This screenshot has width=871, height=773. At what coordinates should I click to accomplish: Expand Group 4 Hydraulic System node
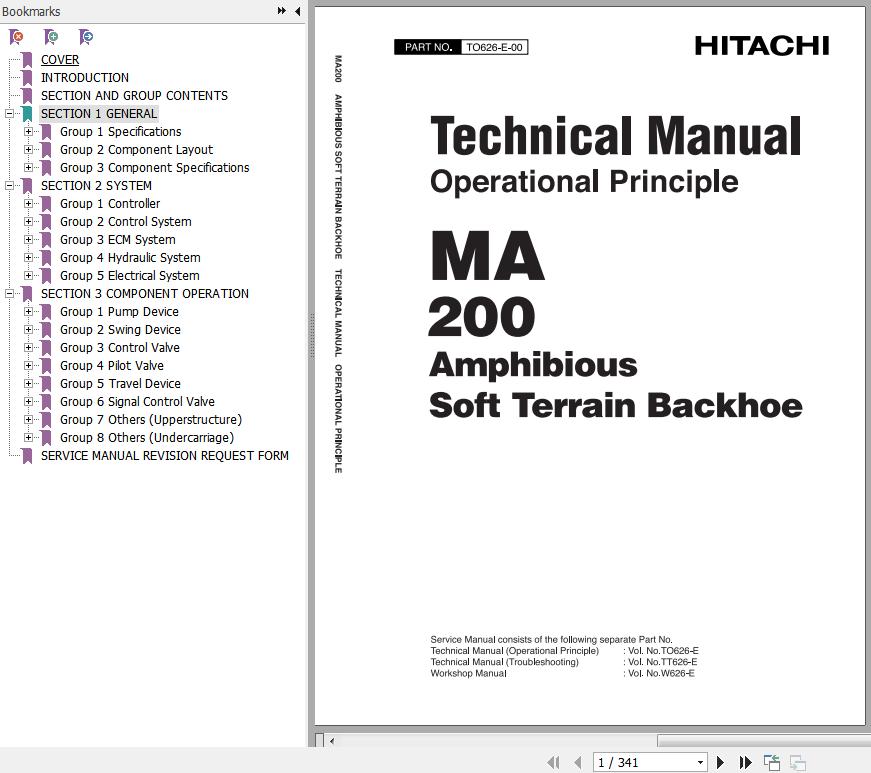coord(28,258)
